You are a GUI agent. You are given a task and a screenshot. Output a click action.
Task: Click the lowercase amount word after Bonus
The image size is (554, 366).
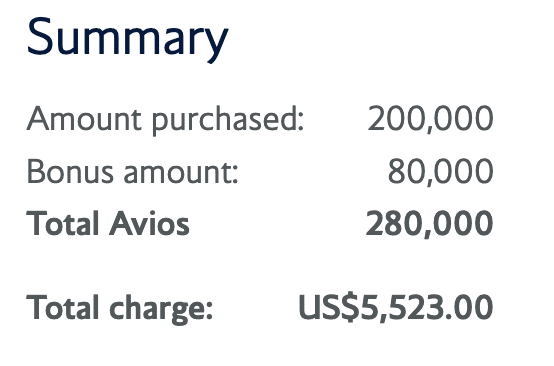[181, 173]
